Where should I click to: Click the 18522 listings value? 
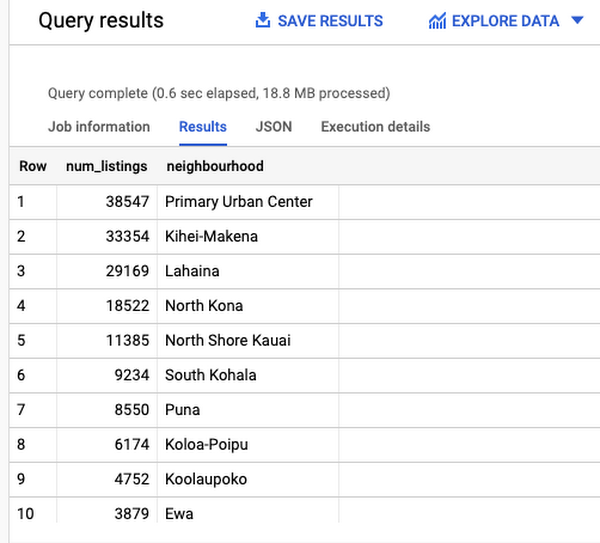pos(127,306)
